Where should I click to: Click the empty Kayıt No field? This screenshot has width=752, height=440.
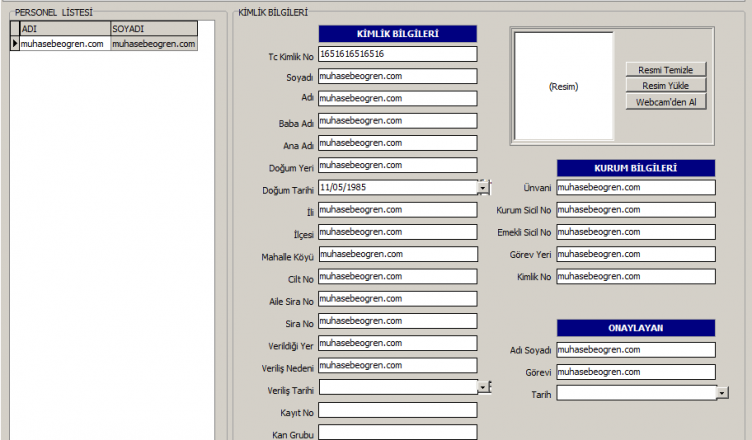point(398,410)
